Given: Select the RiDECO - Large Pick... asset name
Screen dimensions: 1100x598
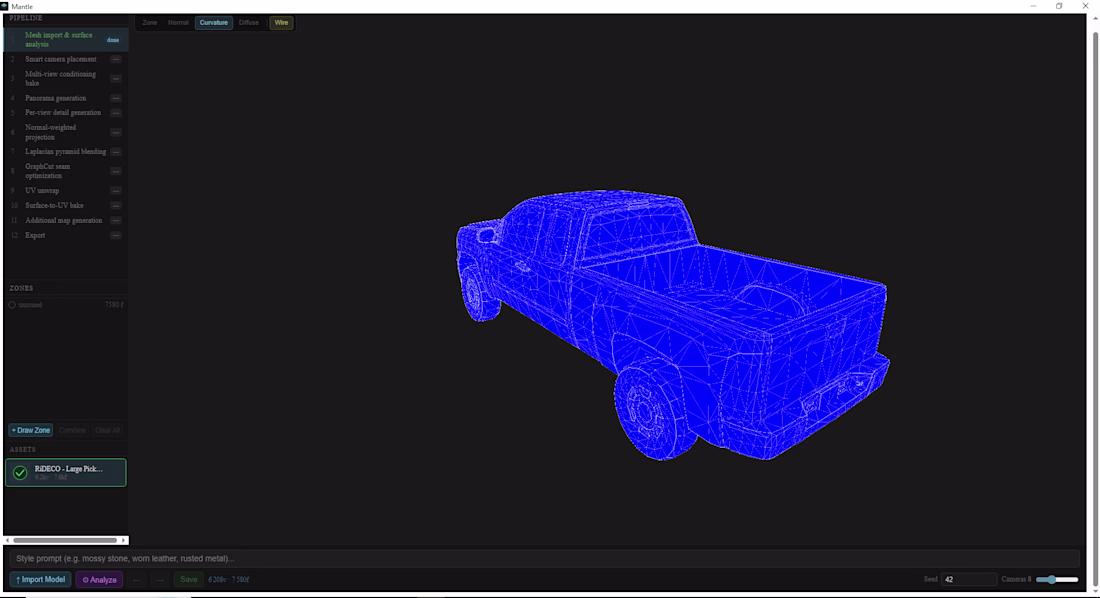Looking at the screenshot, I should tap(69, 469).
